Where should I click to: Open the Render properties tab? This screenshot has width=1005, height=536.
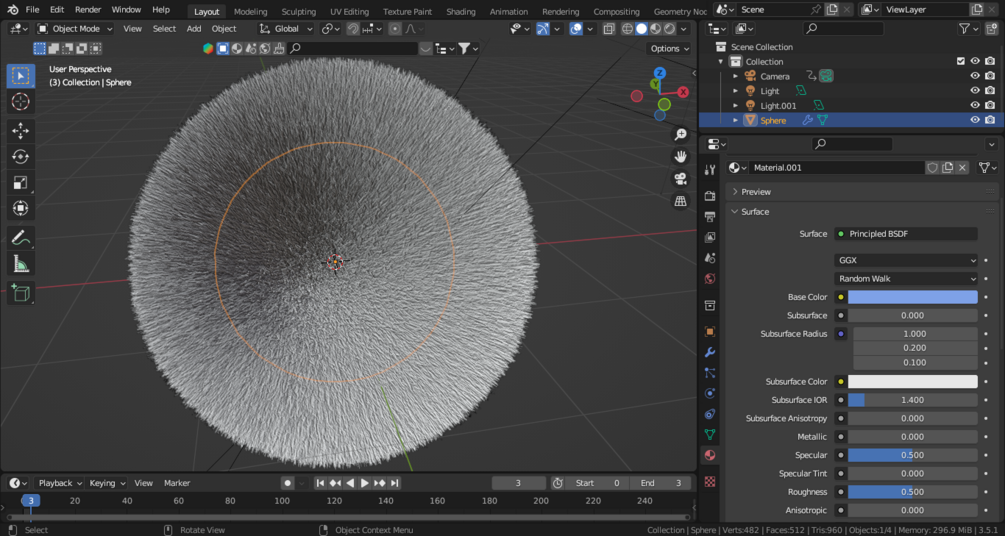click(710, 196)
